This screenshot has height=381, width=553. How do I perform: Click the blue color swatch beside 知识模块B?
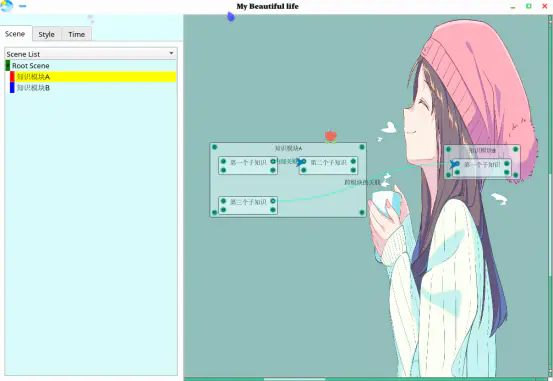(12, 87)
